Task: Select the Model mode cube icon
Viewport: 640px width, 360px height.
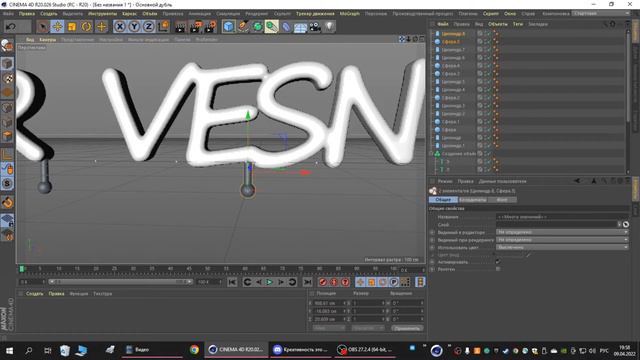Action: click(x=7, y=64)
